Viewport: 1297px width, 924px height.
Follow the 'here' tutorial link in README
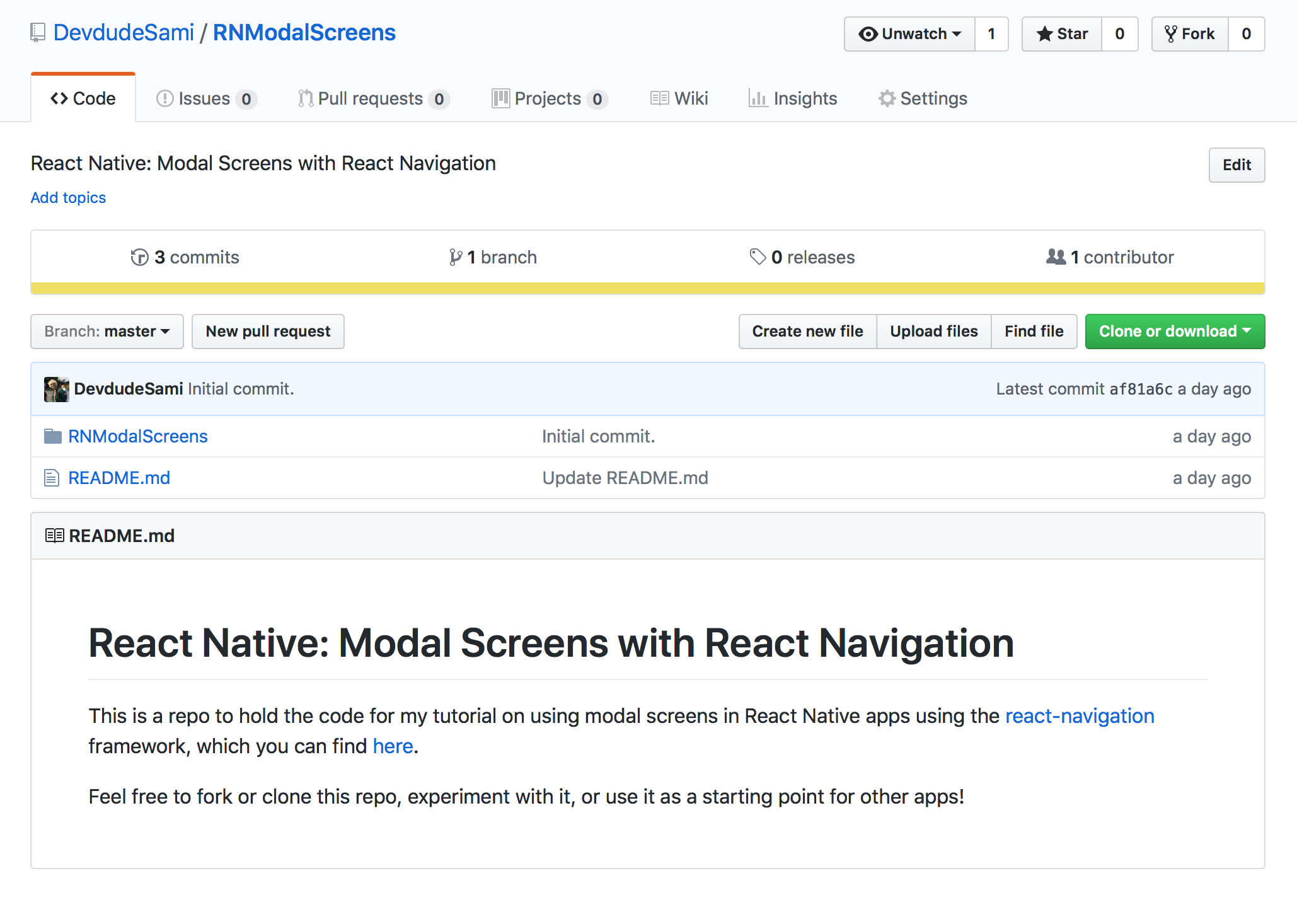[393, 746]
